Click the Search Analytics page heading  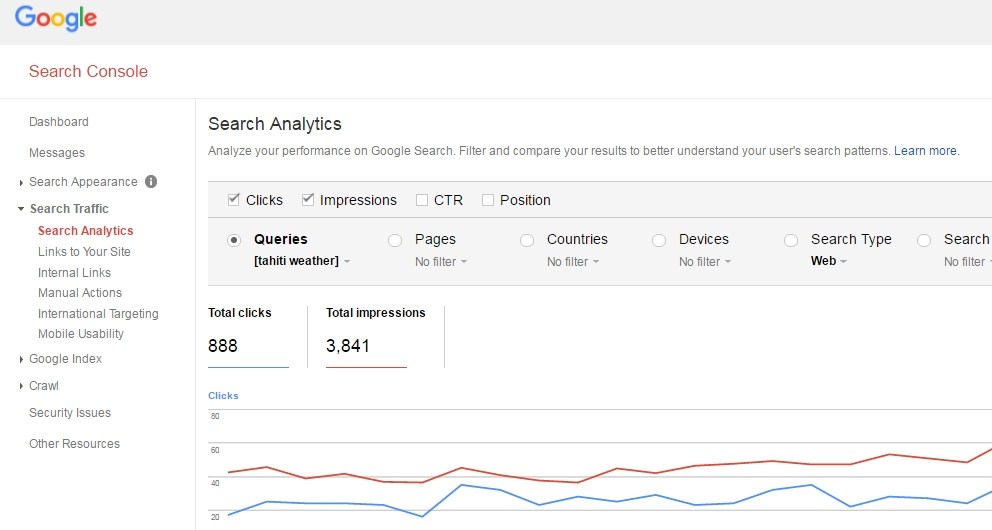[x=275, y=124]
